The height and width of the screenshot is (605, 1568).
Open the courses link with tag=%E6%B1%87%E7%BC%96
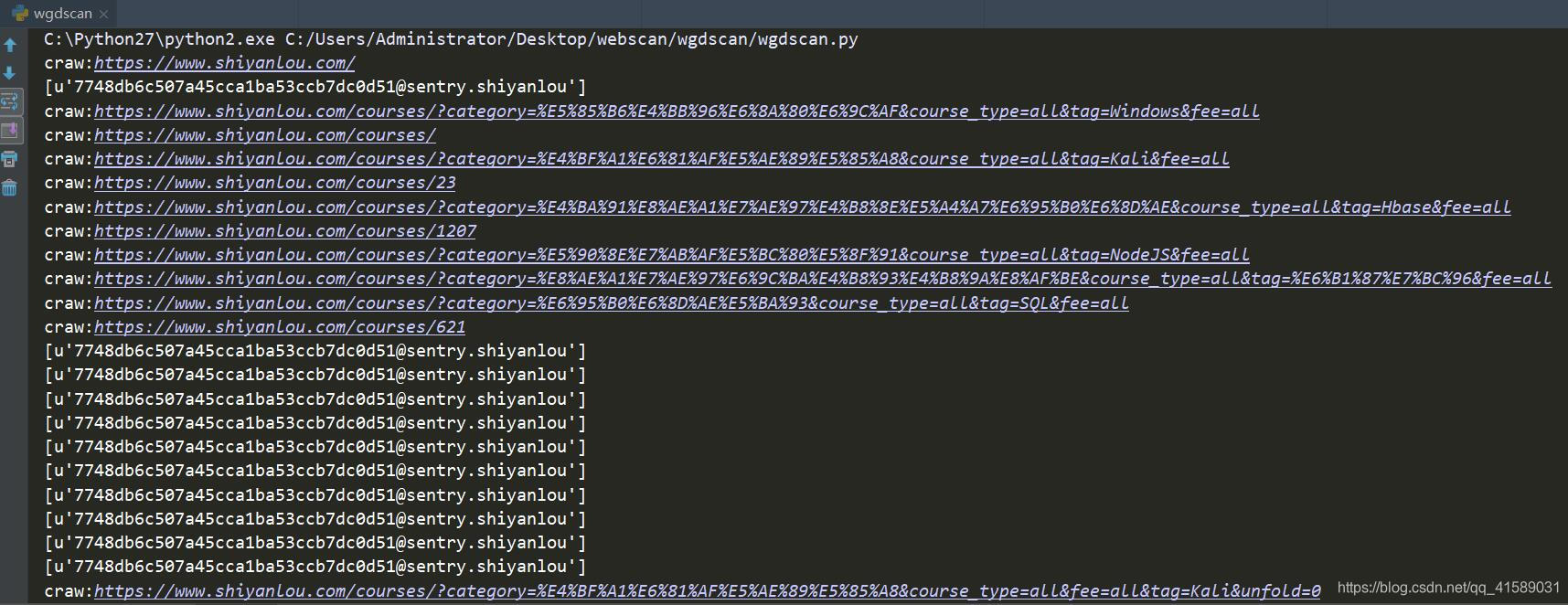coord(823,279)
